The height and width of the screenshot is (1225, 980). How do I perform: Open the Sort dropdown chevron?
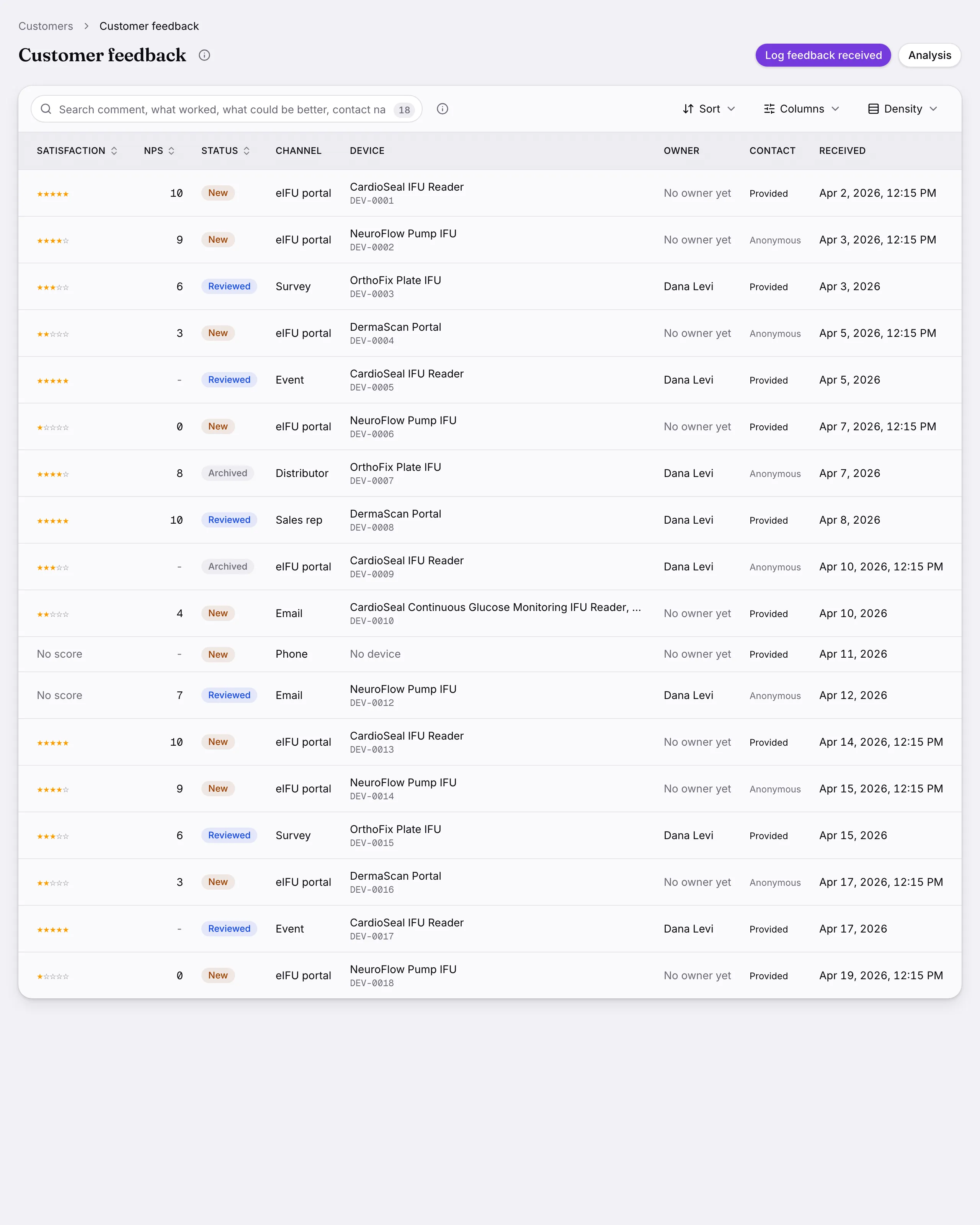pos(731,108)
